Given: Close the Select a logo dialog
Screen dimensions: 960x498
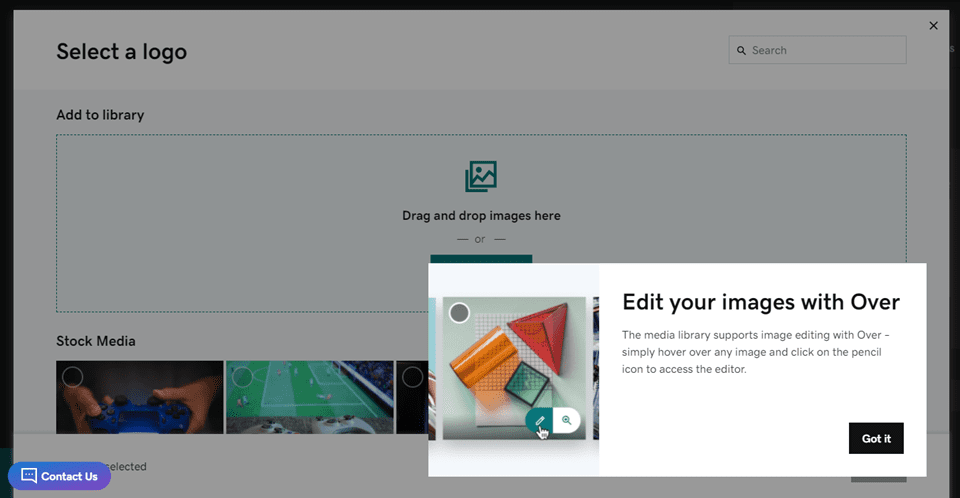Looking at the screenshot, I should [933, 26].
